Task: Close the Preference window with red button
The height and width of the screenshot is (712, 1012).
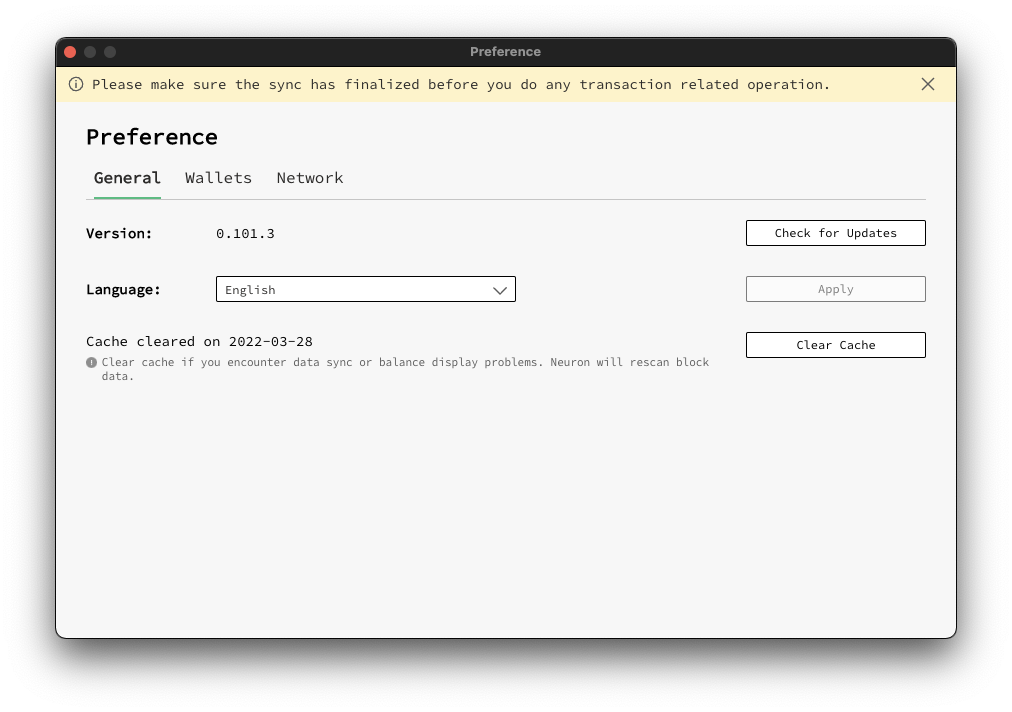Action: pyautogui.click(x=70, y=52)
